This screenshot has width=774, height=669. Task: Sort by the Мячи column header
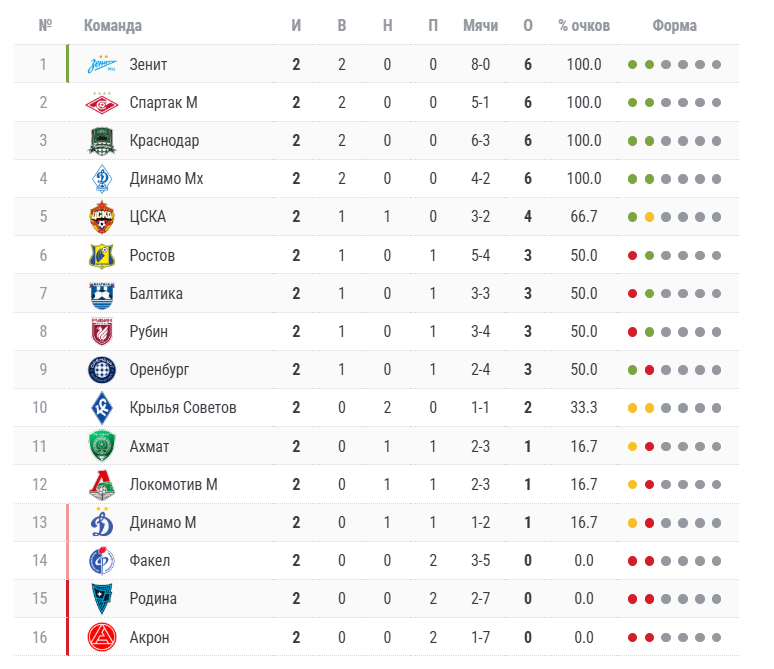point(480,25)
